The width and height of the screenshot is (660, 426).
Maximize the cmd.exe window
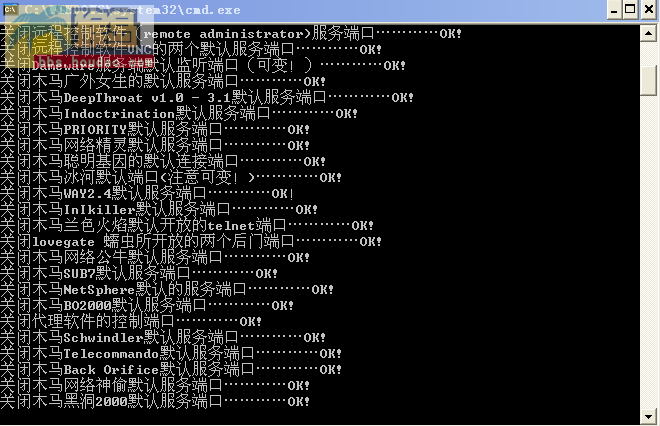pos(630,9)
